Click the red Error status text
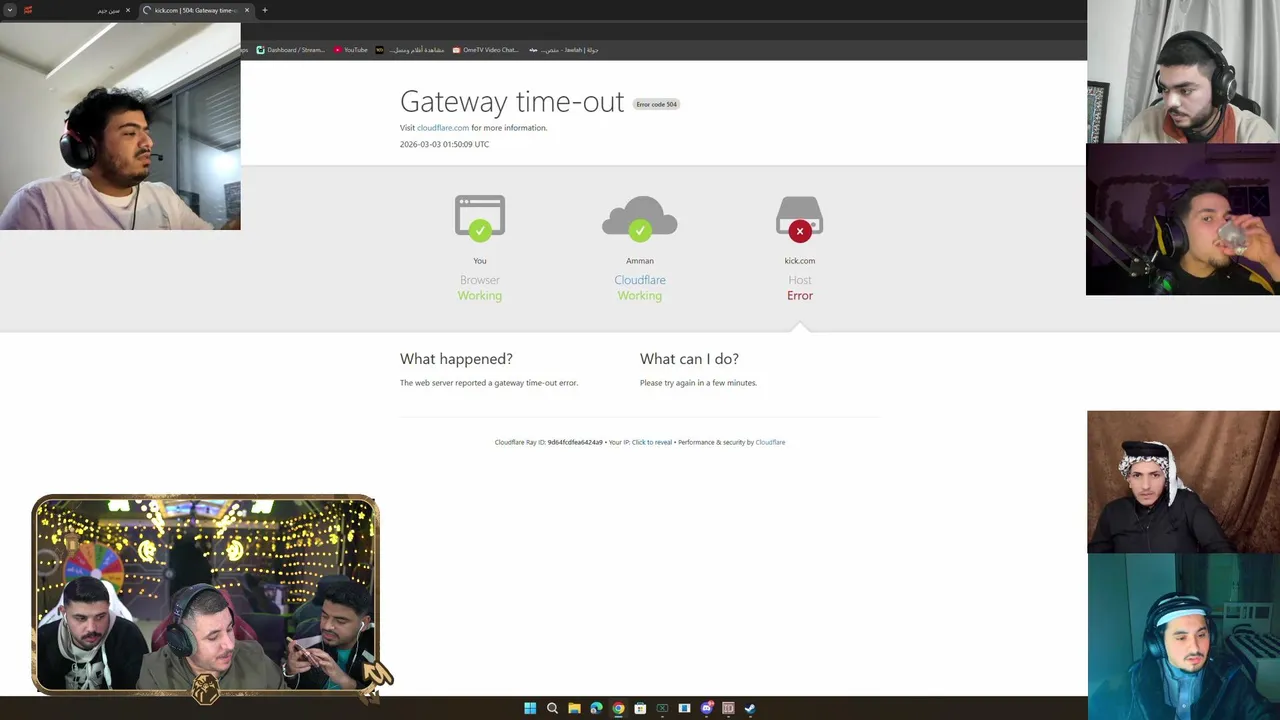 click(800, 296)
